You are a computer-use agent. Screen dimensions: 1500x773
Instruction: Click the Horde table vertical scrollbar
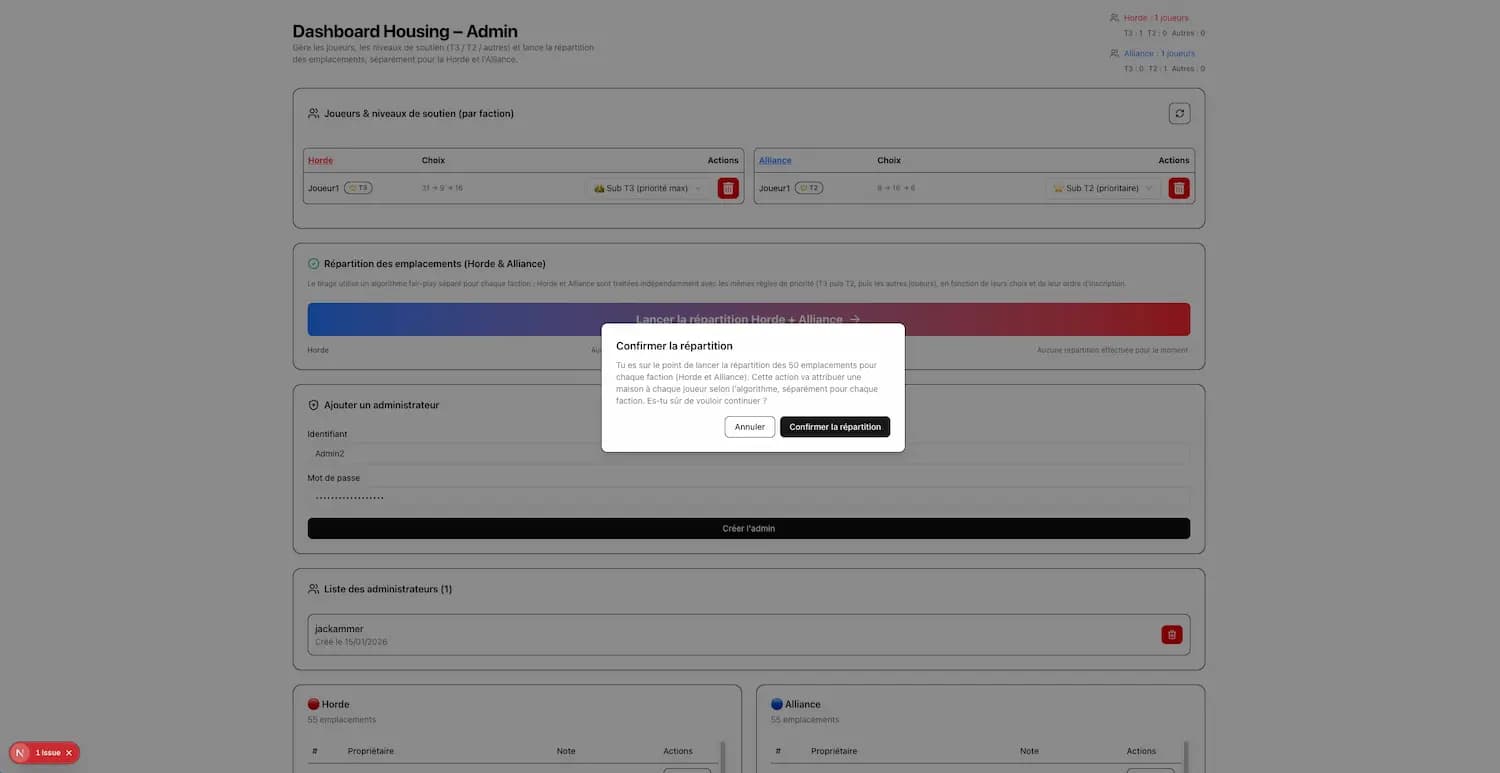(x=722, y=756)
